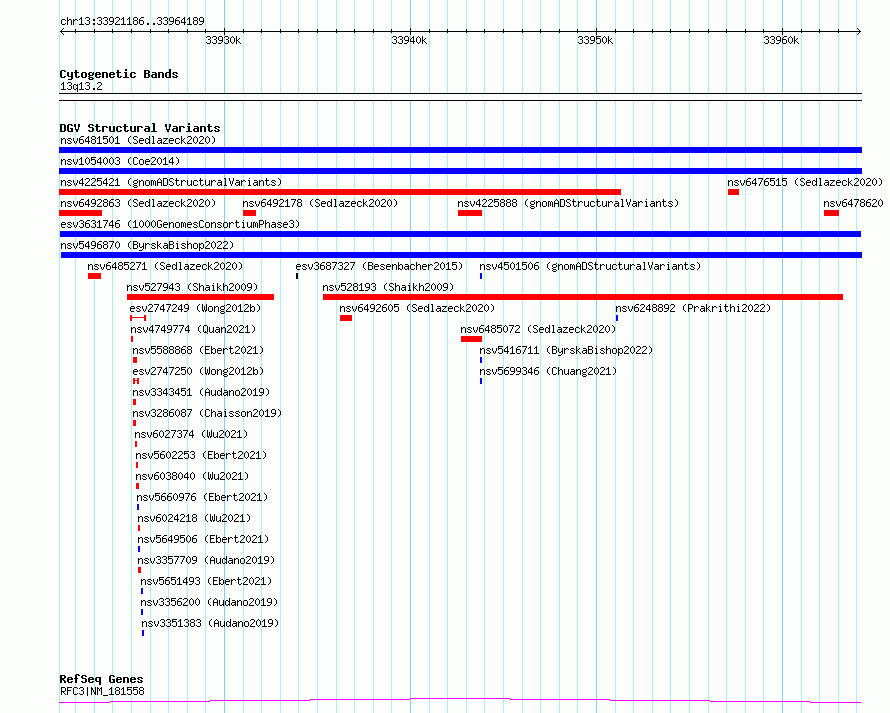Open nsv5660976 (Ebert2021) label
Screen dimensions: 890x713
pos(202,497)
